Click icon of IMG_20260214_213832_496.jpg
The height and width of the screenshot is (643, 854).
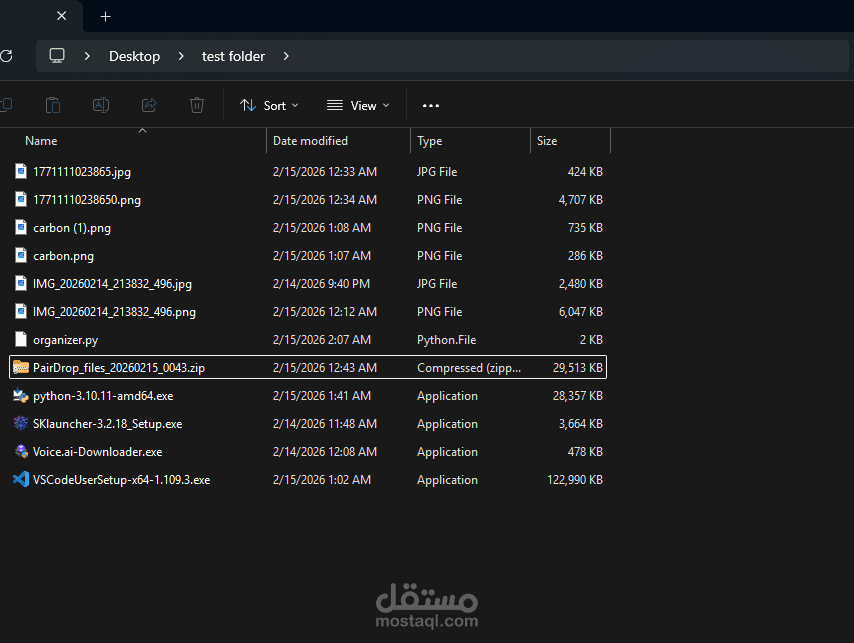click(21, 284)
